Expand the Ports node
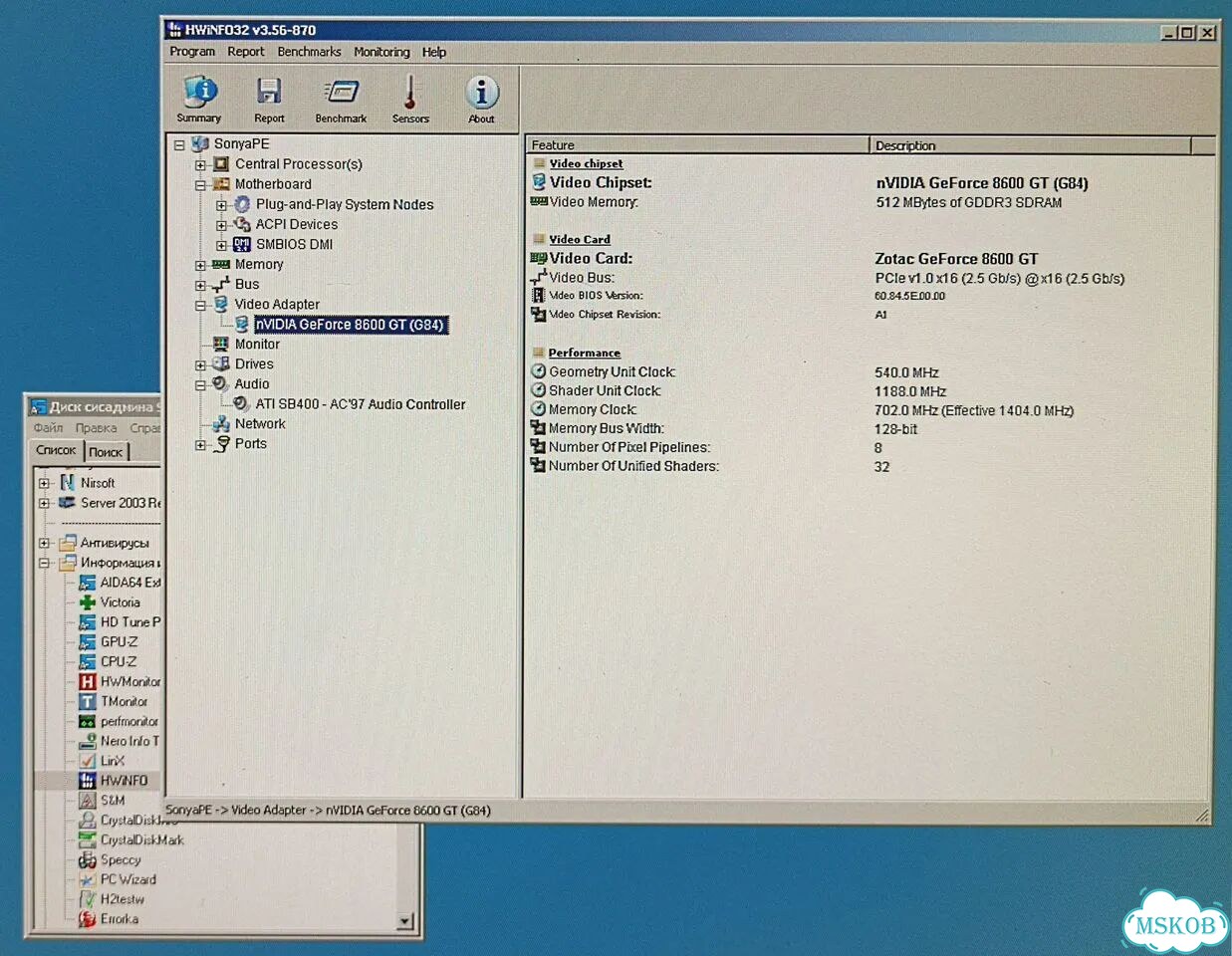Screen dimensions: 1232x956 coord(200,445)
